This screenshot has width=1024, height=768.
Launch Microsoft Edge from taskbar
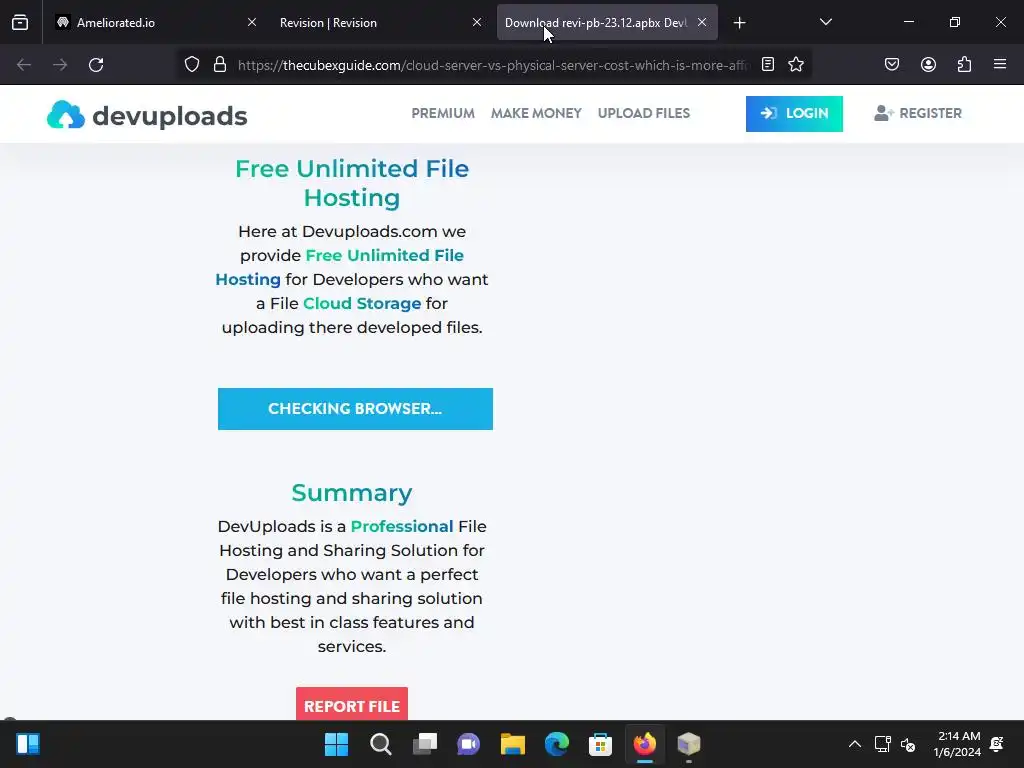point(556,744)
